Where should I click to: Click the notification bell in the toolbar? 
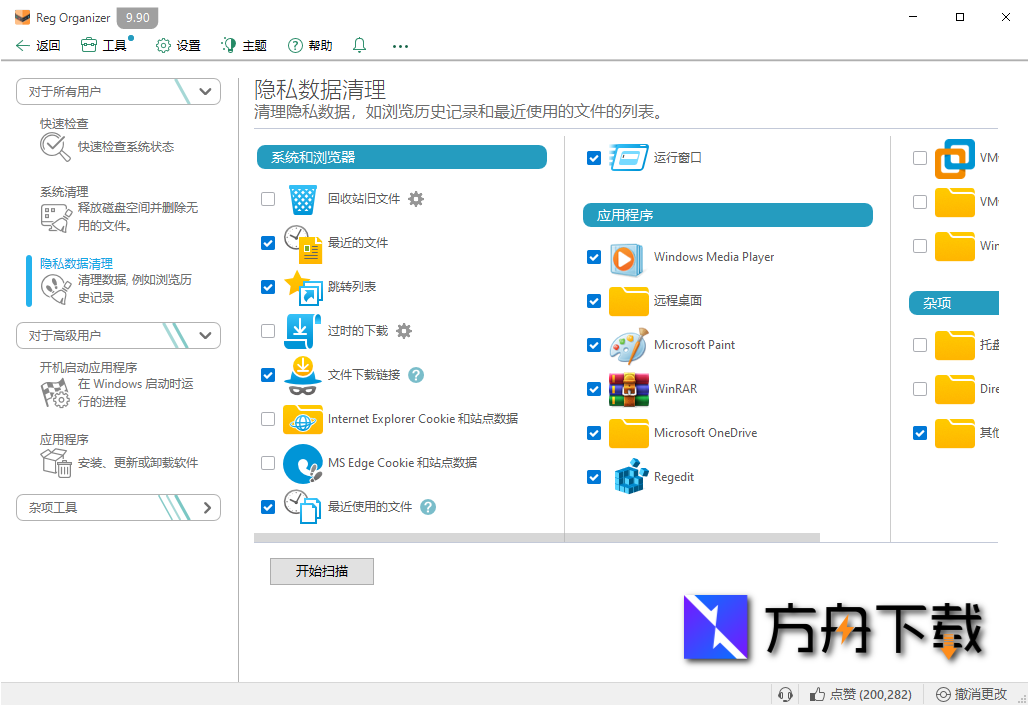[x=357, y=45]
